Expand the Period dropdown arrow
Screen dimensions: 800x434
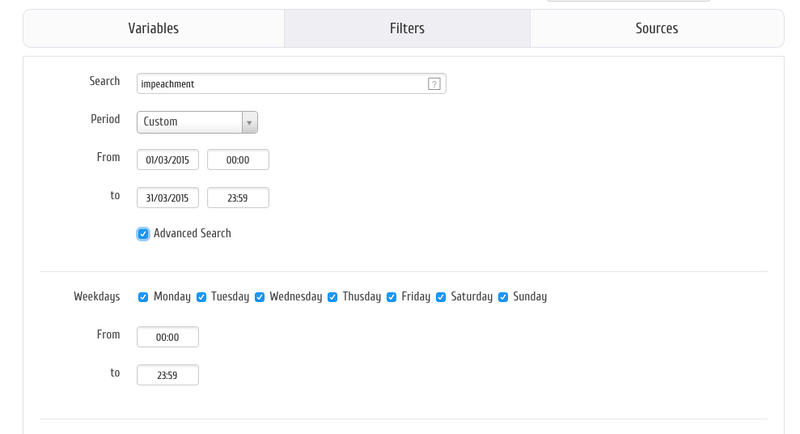pyautogui.click(x=249, y=122)
